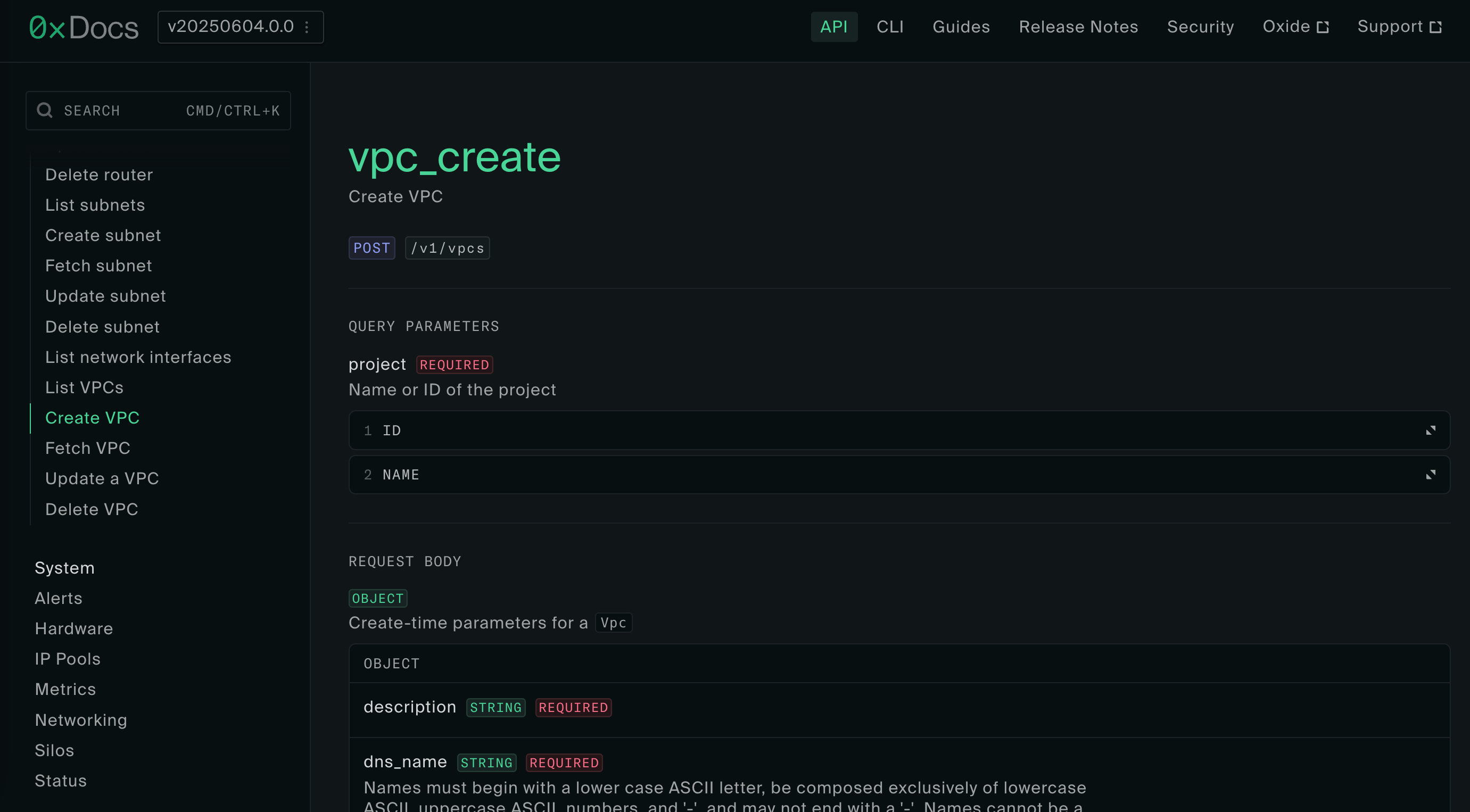Click the 0xDocs logo
1470x812 pixels.
tap(84, 27)
